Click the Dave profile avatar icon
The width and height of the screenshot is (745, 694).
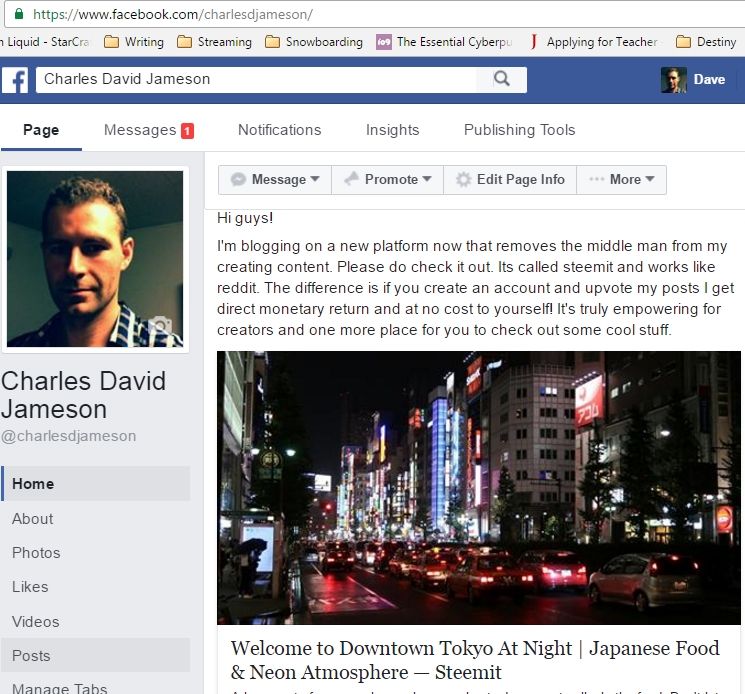[x=674, y=80]
